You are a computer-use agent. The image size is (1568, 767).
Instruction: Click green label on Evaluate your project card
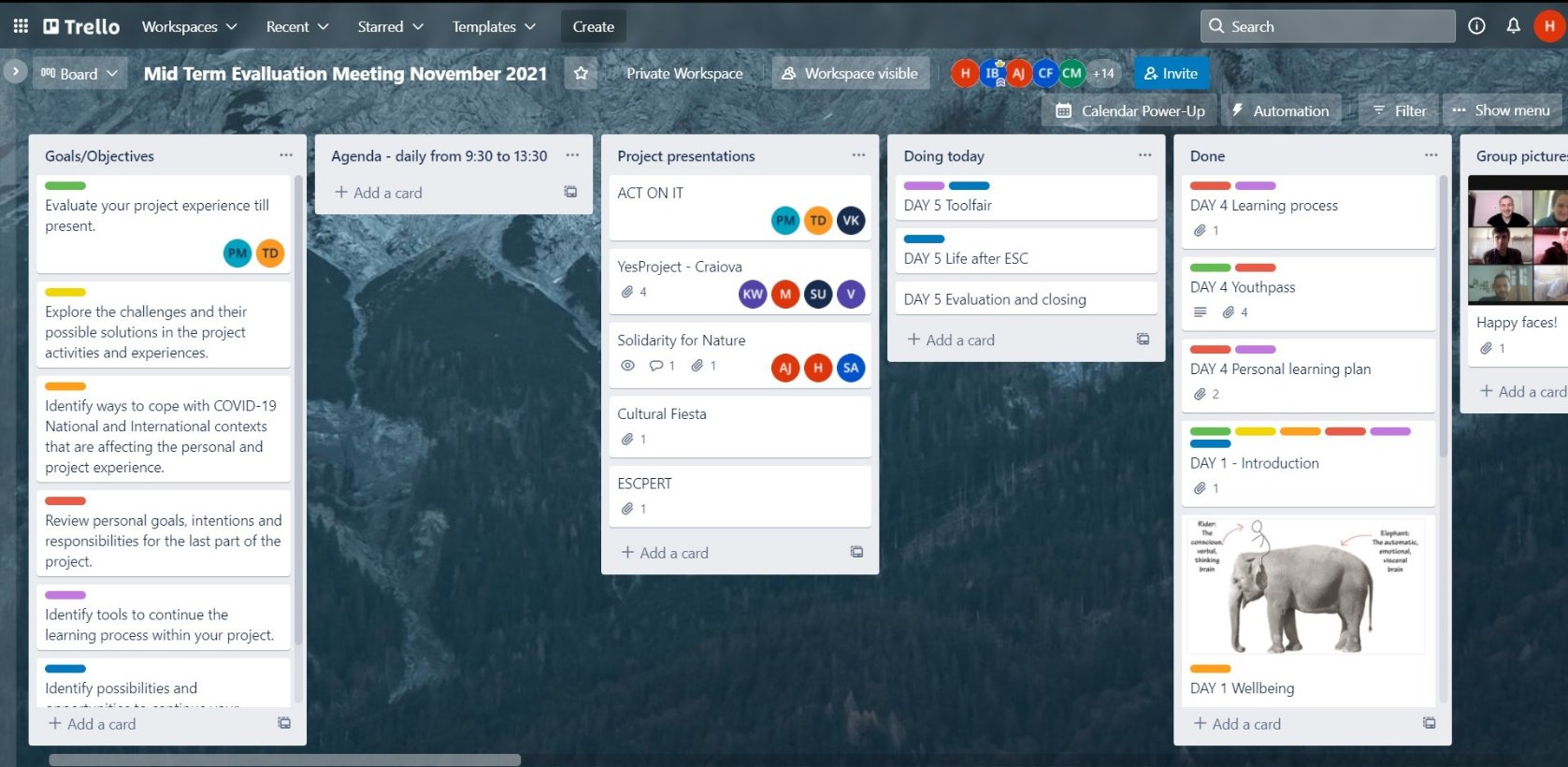click(x=65, y=185)
